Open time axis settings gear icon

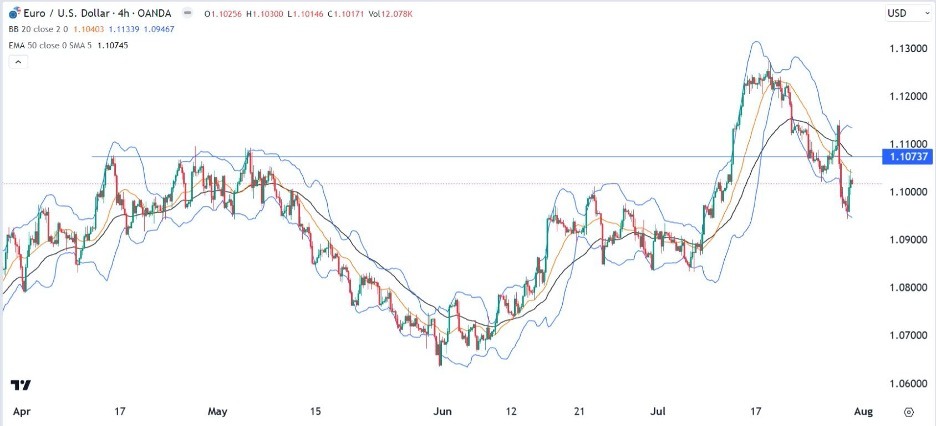909,411
